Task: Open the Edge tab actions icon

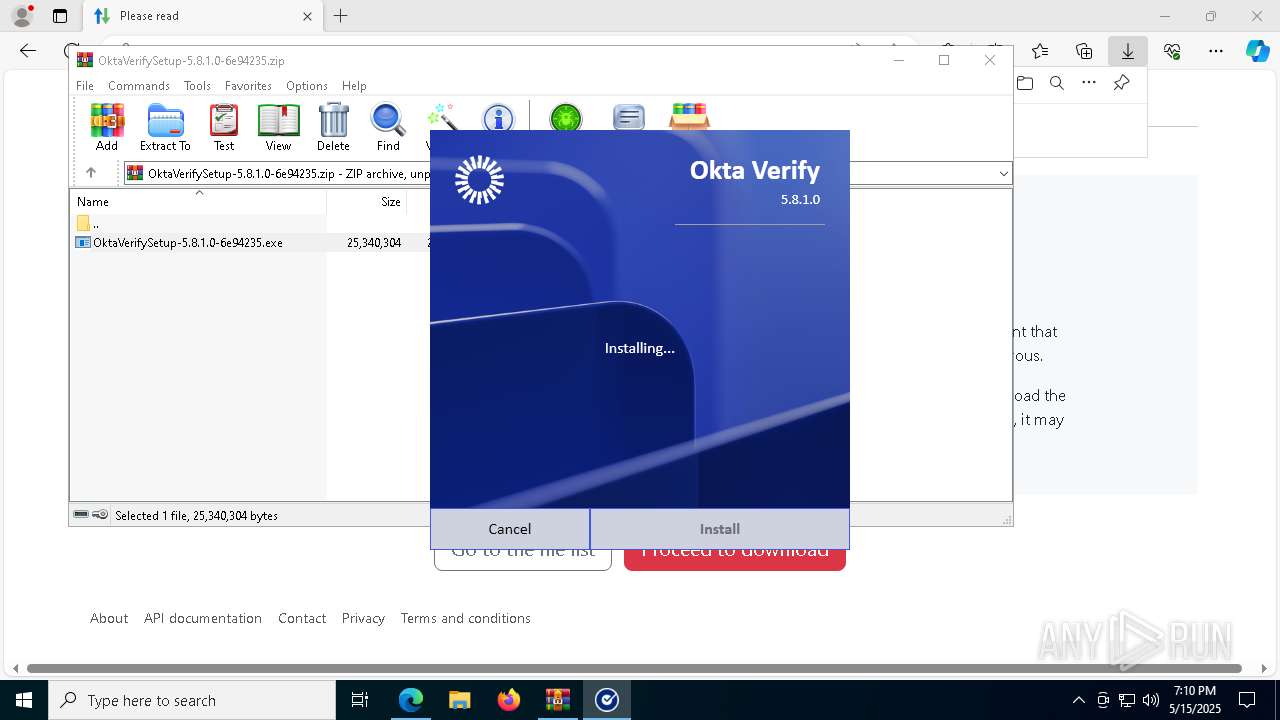Action: coord(60,16)
